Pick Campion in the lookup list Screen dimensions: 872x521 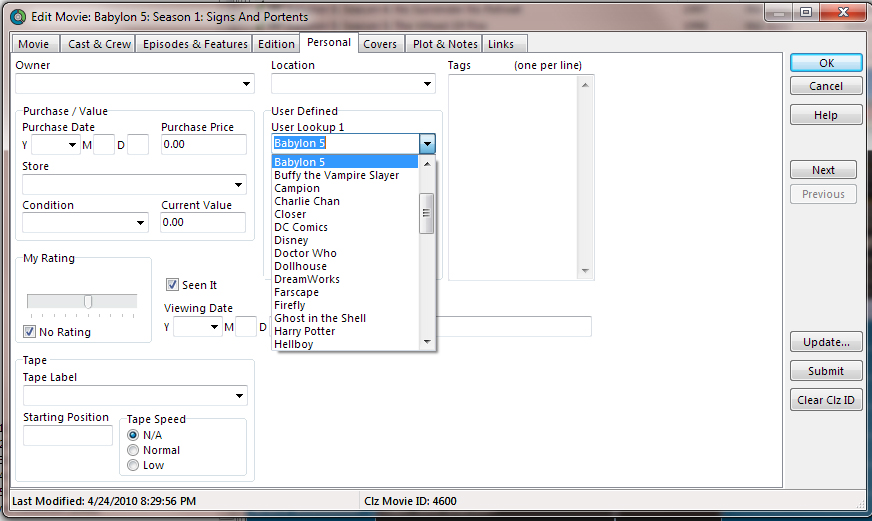(x=345, y=188)
